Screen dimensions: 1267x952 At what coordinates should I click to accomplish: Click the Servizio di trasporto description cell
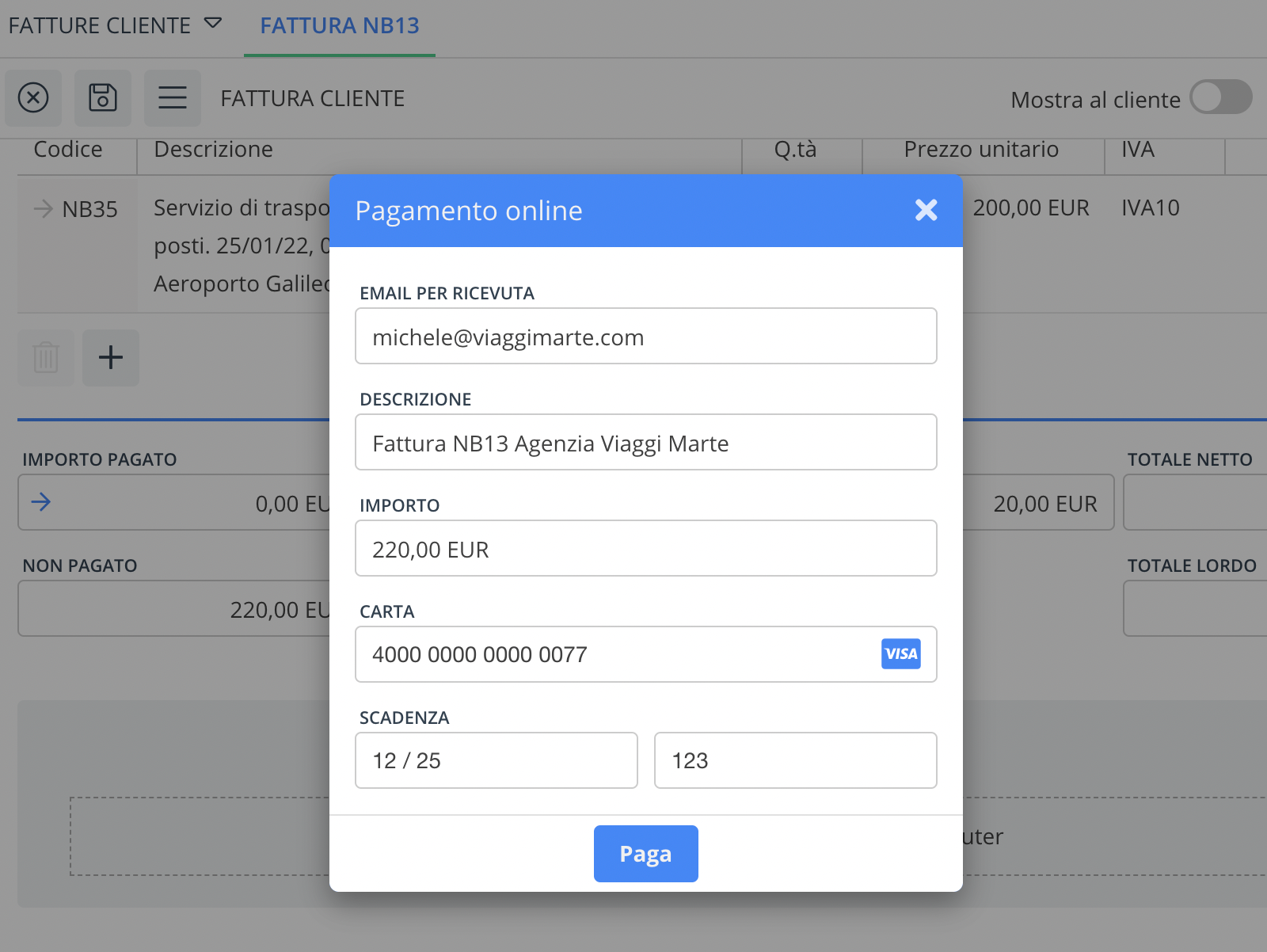point(242,246)
